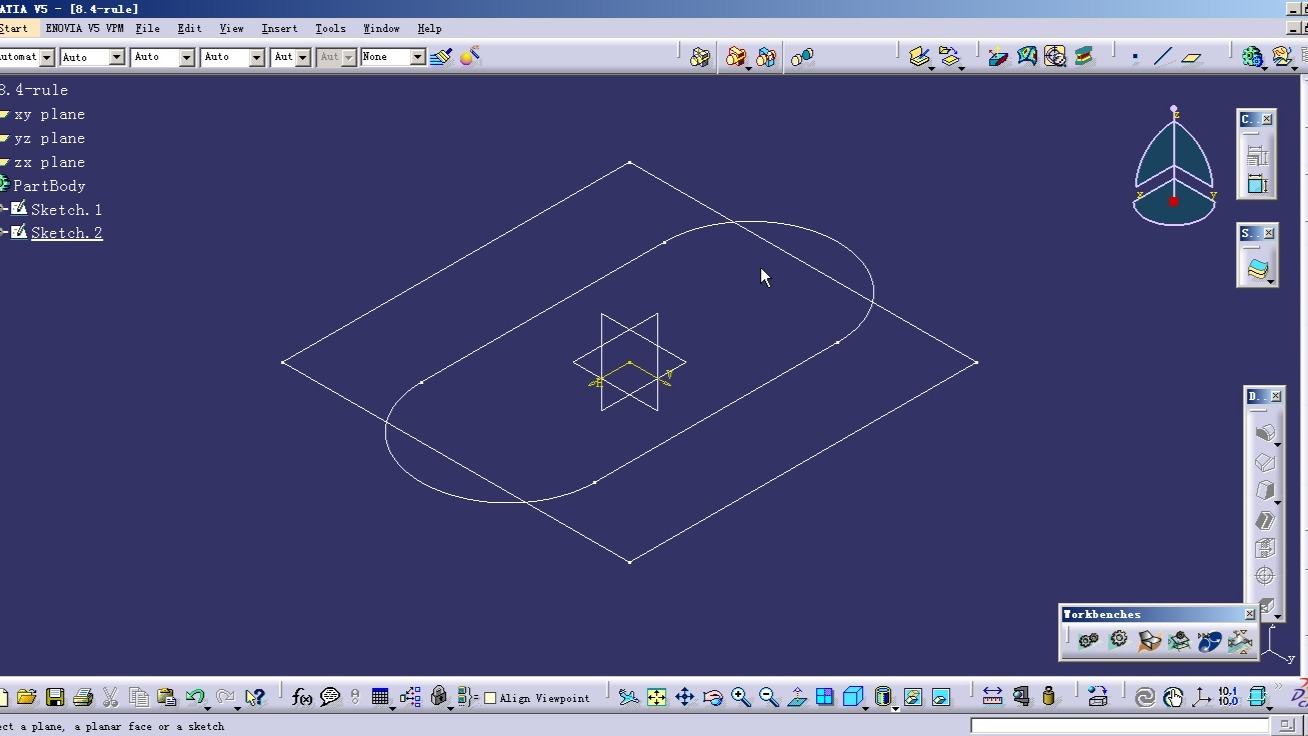
Task: Open the Help menu
Action: pos(429,28)
